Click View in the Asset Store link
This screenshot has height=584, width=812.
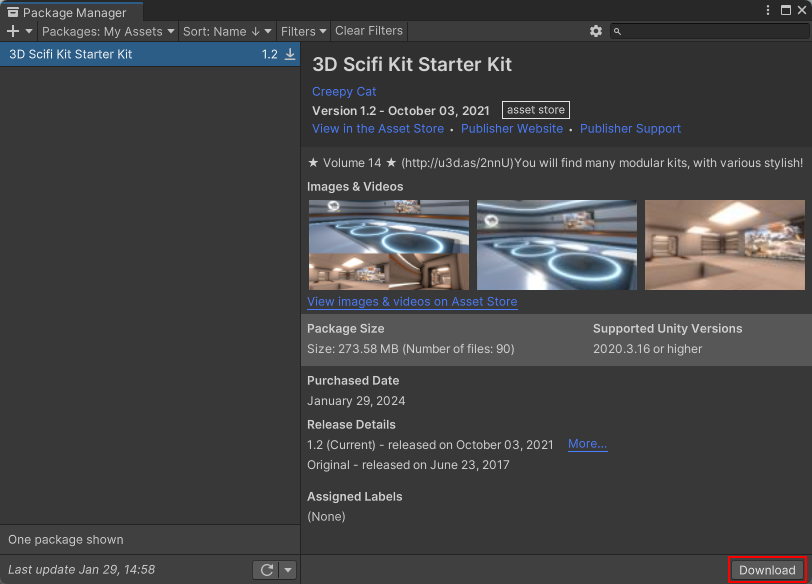(378, 128)
